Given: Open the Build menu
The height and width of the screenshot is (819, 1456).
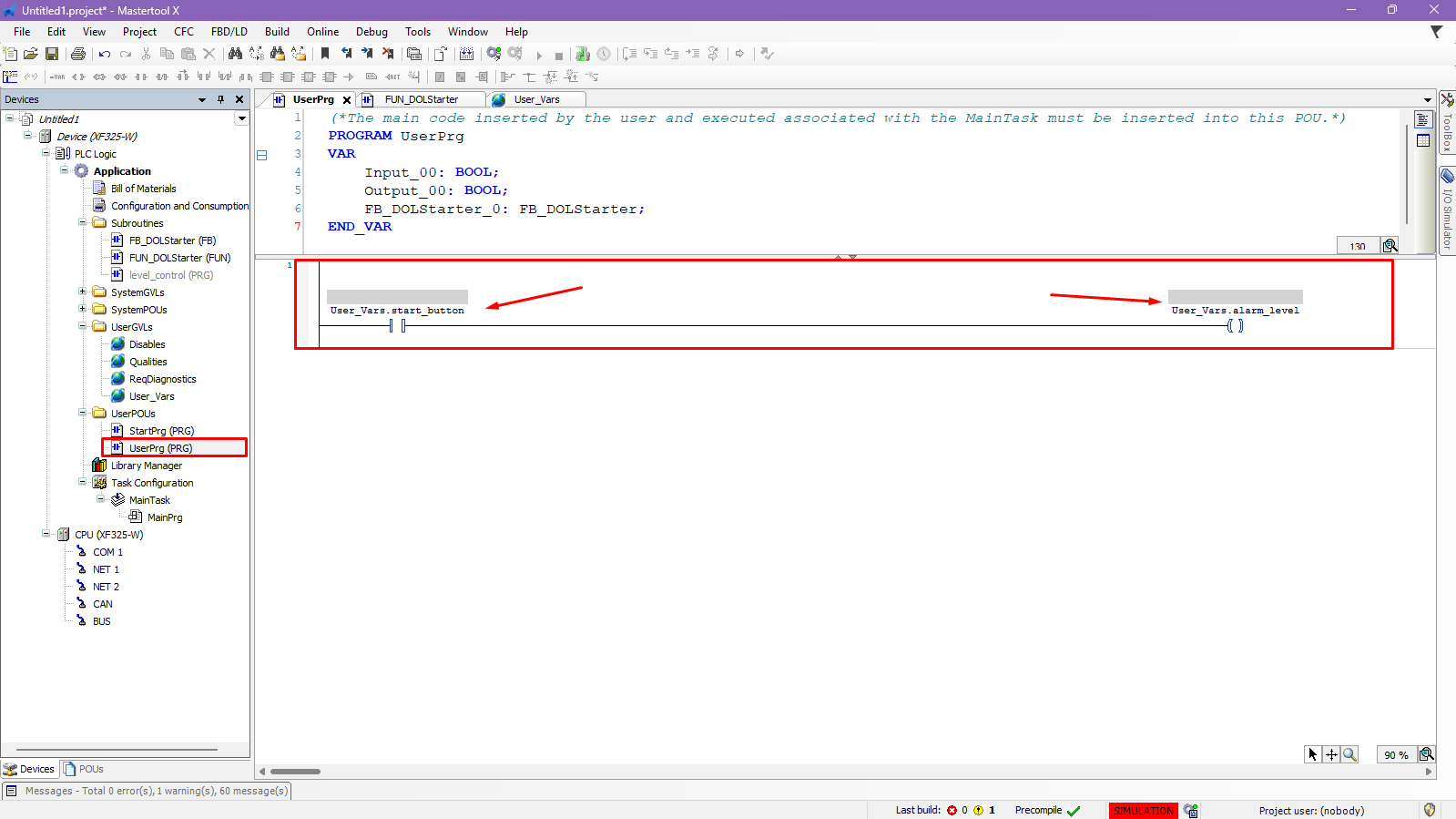Looking at the screenshot, I should [277, 32].
